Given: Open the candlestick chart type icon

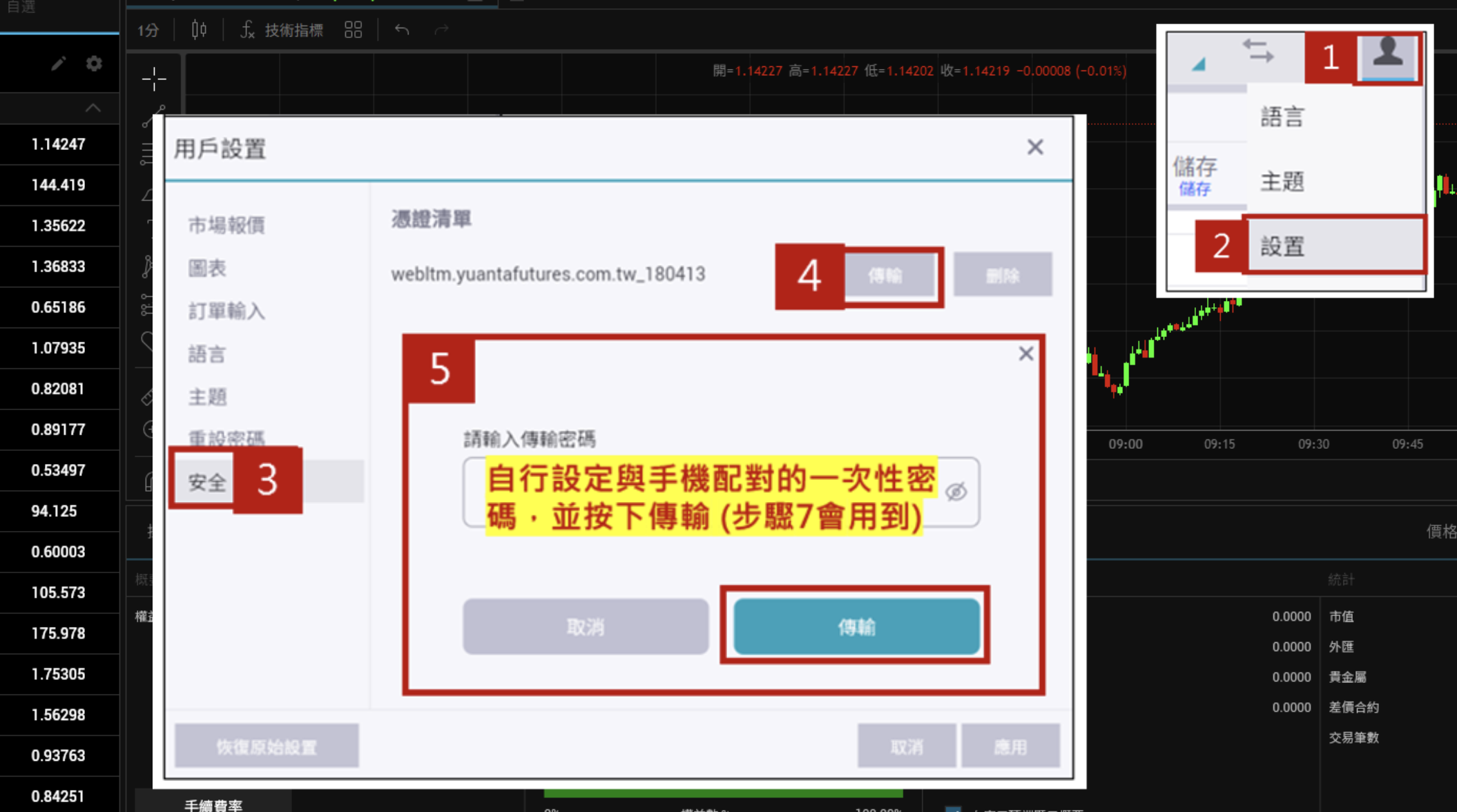Looking at the screenshot, I should click(199, 30).
